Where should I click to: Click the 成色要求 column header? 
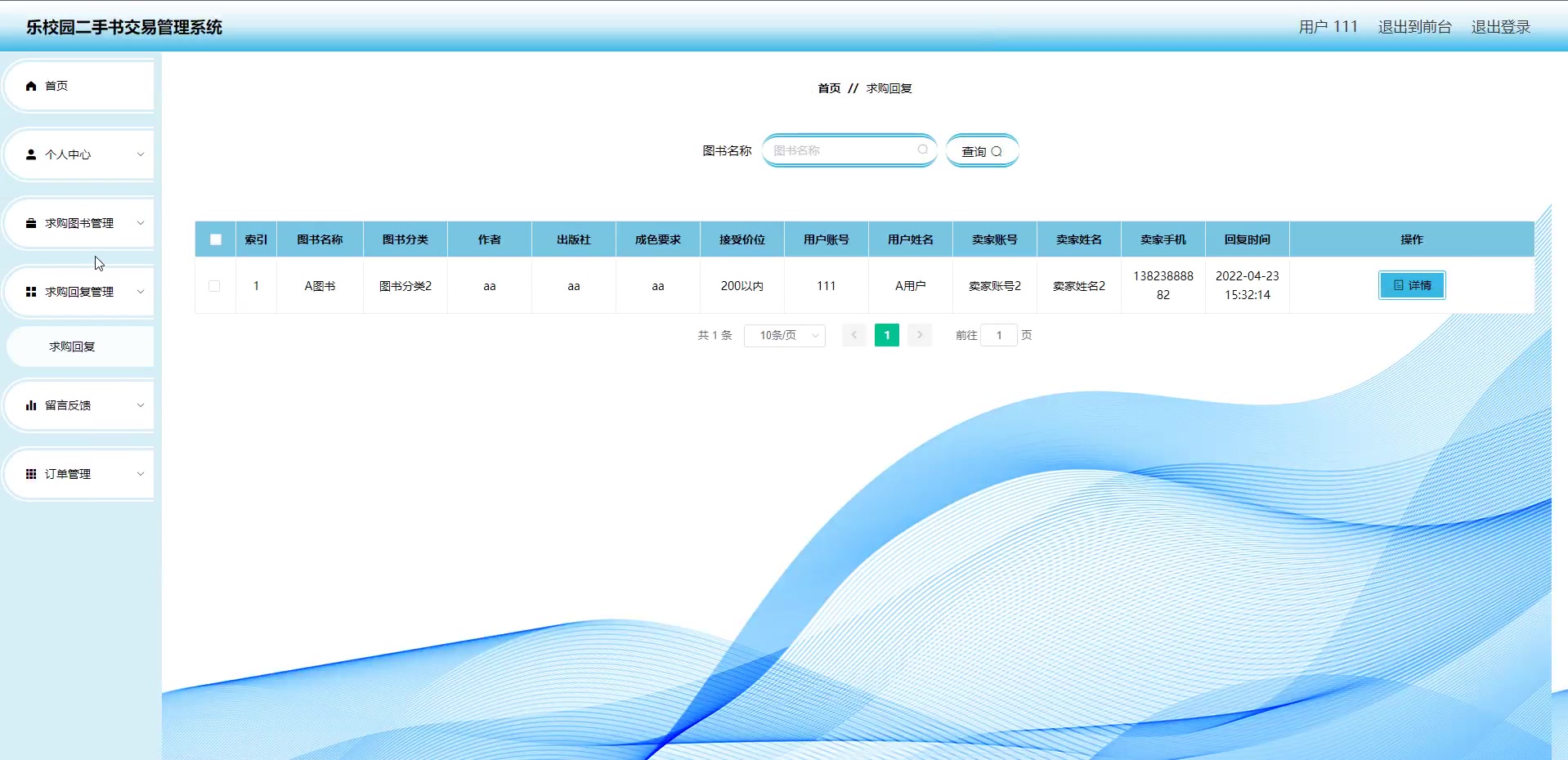point(658,239)
